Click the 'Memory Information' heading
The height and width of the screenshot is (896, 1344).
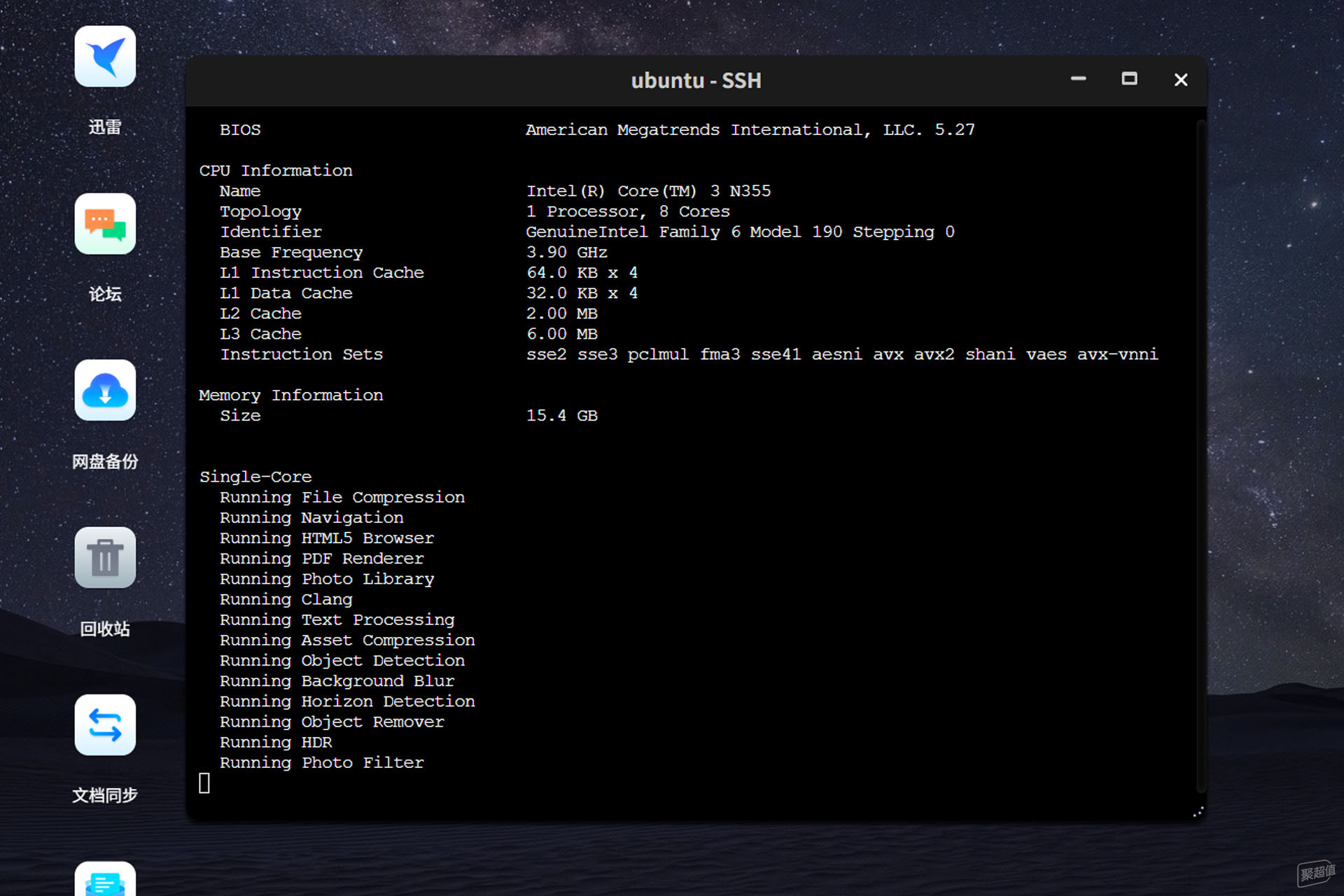point(291,395)
